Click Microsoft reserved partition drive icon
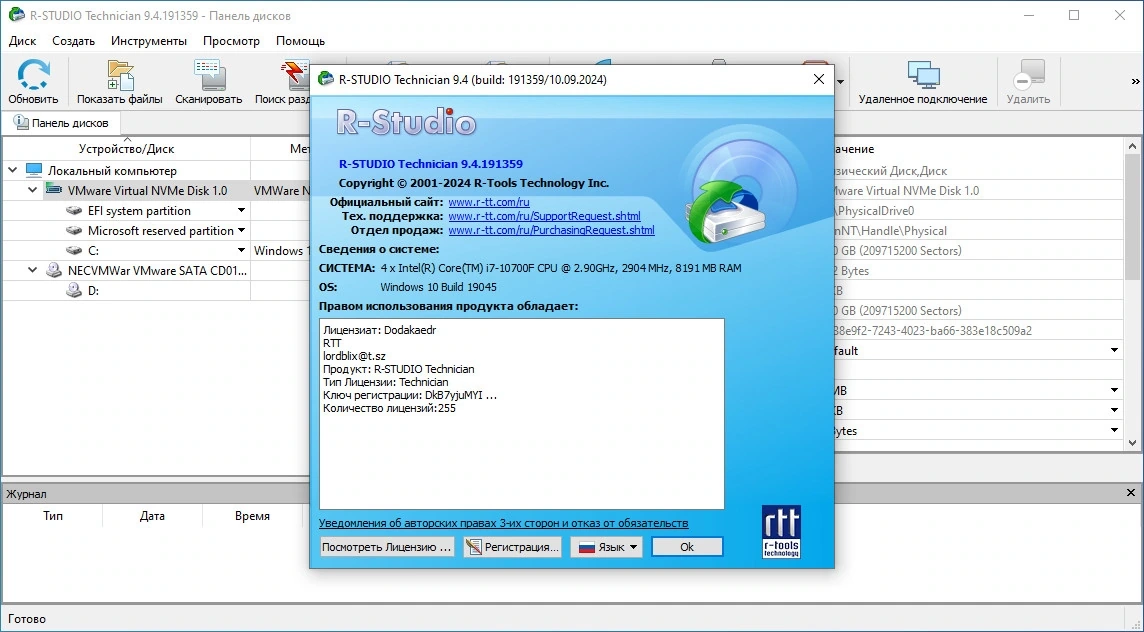This screenshot has height=632, width=1144. click(74, 231)
